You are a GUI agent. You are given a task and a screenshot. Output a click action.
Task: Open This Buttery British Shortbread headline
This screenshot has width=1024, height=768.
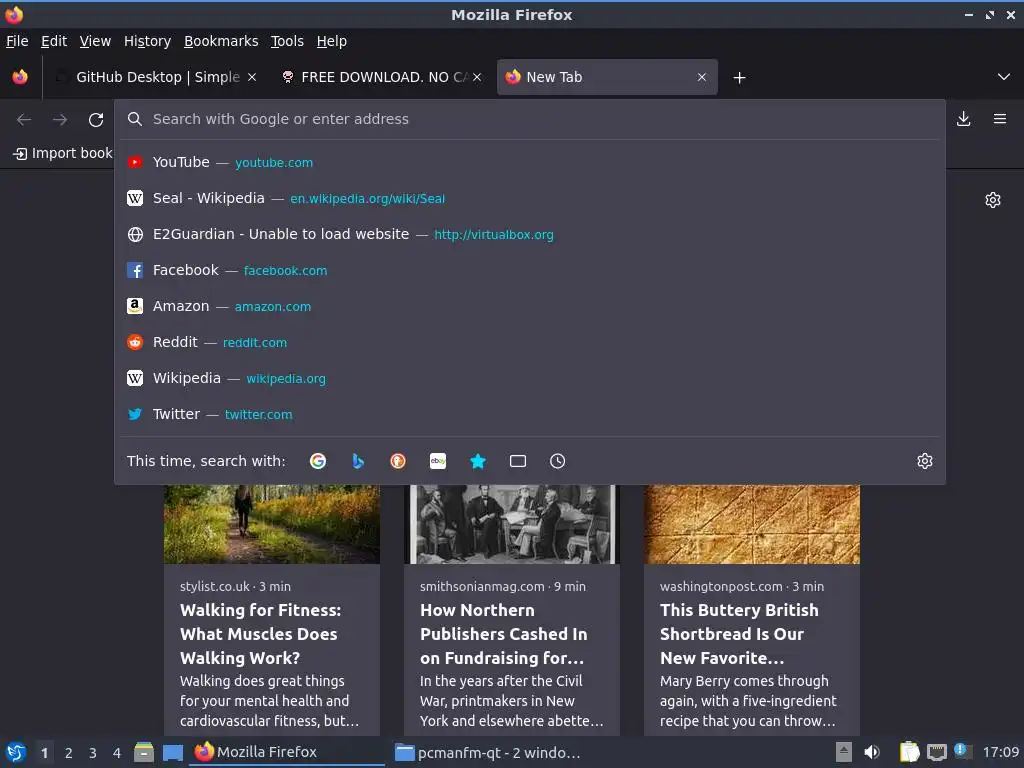coord(739,634)
